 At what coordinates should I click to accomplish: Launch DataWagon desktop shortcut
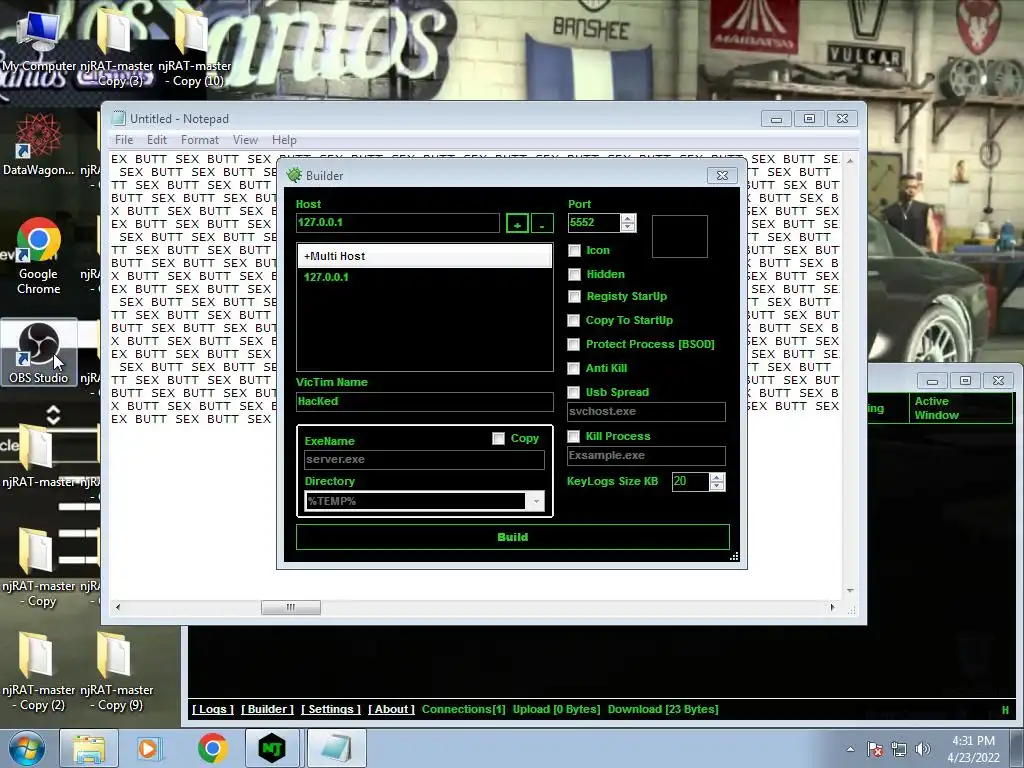coord(39,144)
